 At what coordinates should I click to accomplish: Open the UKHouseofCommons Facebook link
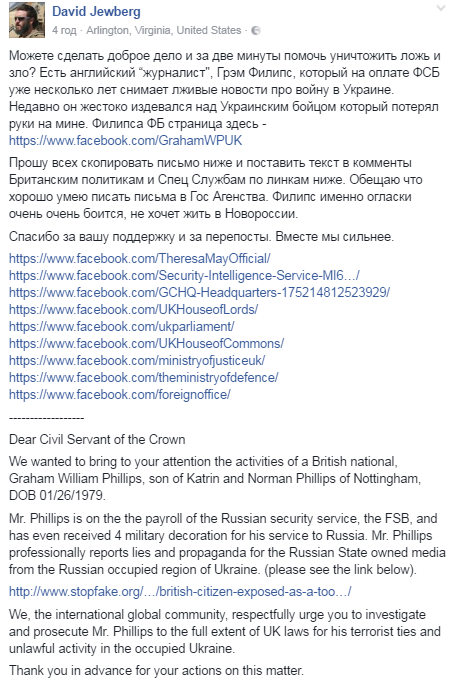(146, 343)
